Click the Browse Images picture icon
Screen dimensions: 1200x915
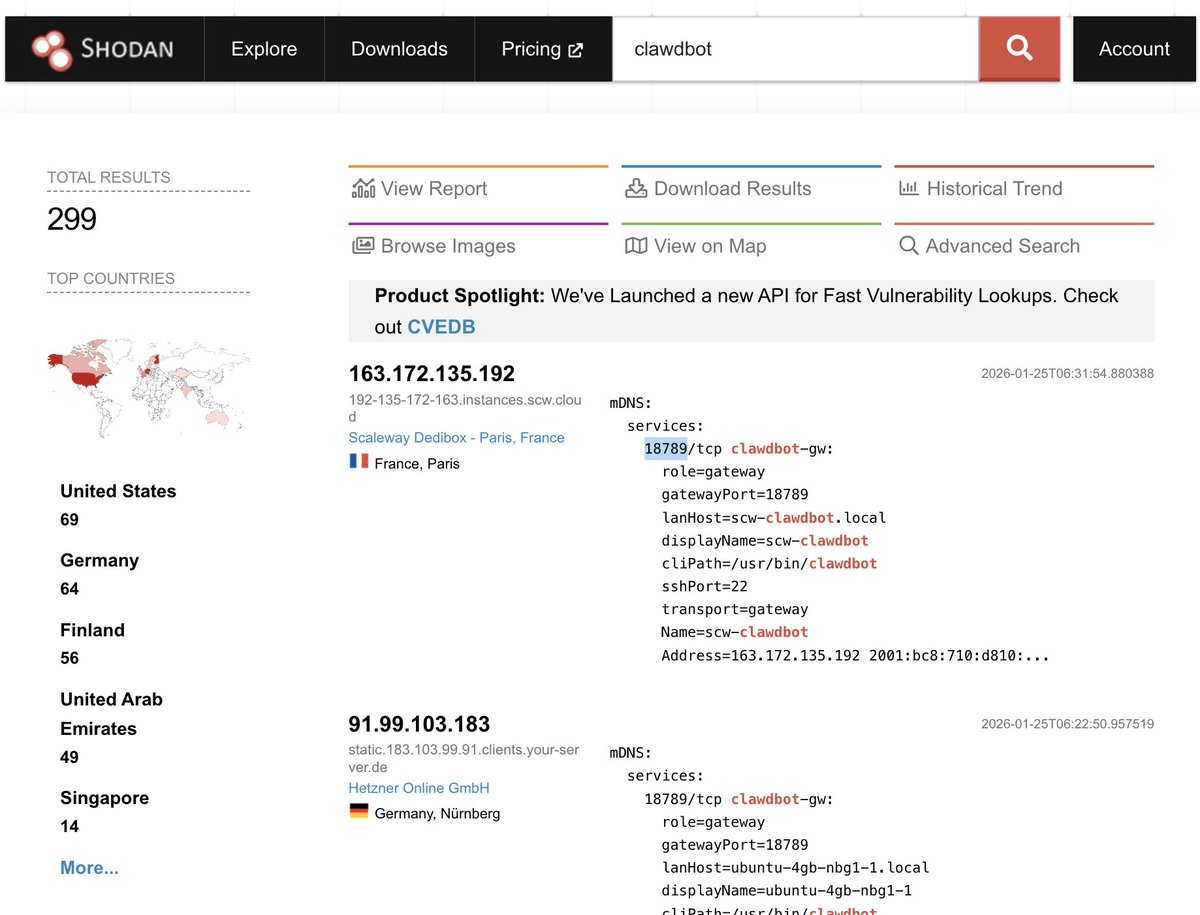point(363,246)
